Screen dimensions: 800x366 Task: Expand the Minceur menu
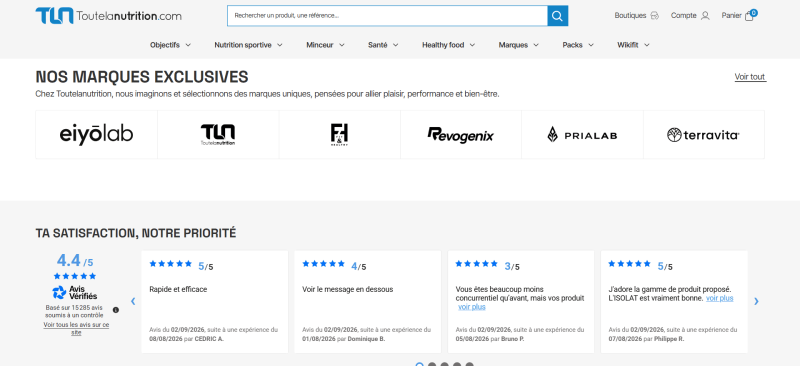326,45
